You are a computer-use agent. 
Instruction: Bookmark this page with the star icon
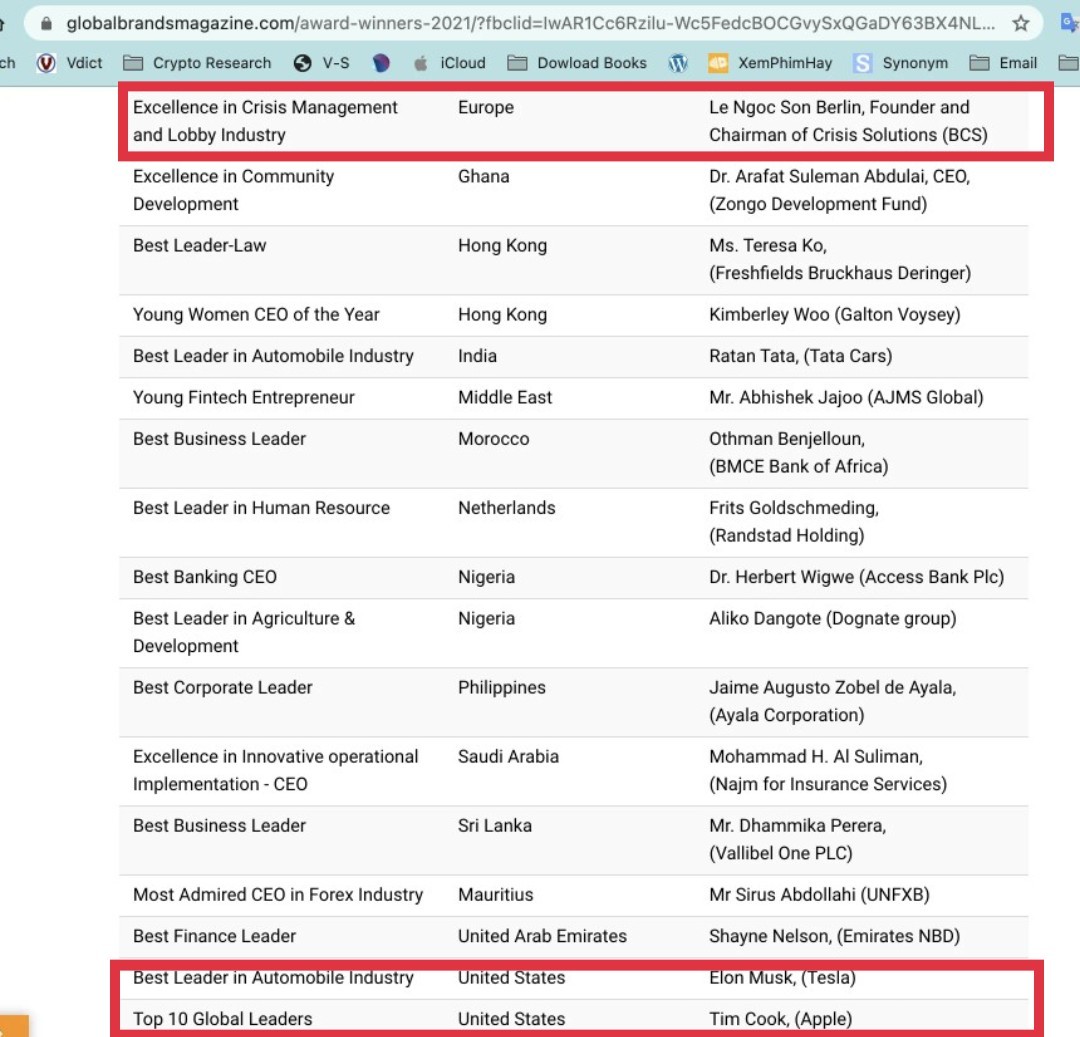1021,23
